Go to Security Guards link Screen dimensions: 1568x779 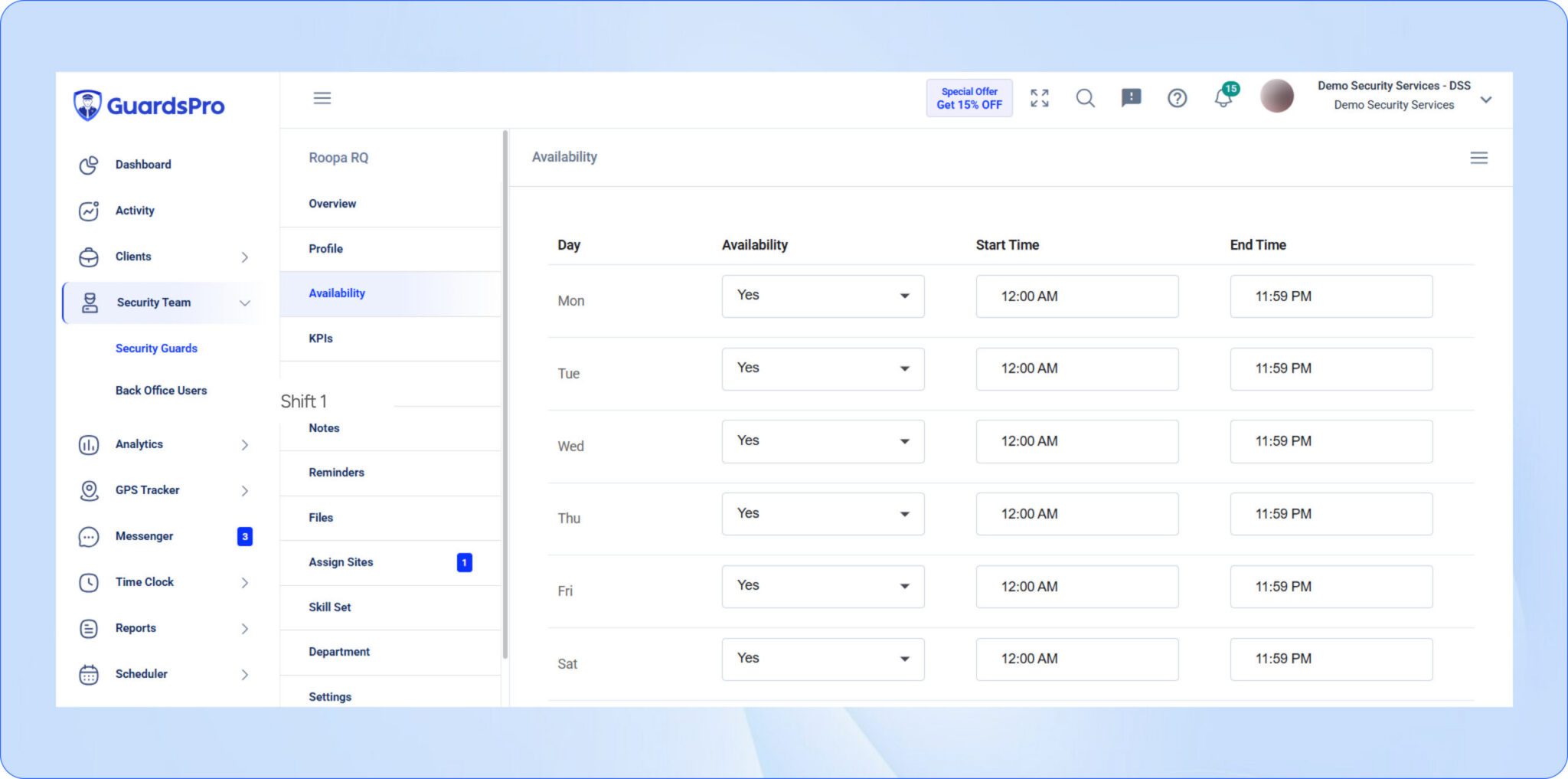click(x=156, y=349)
